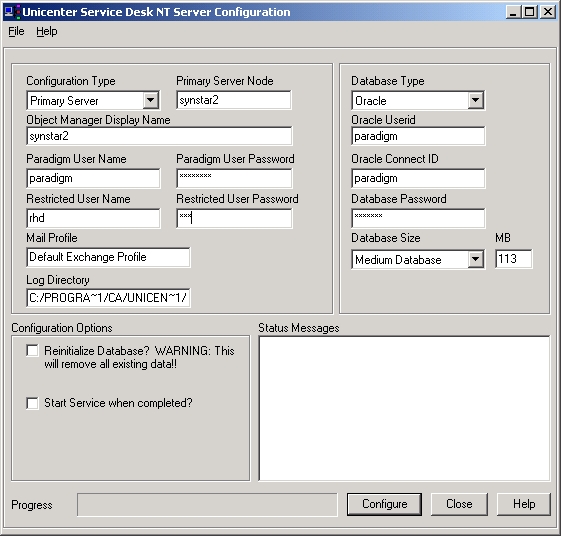Click the Progress bar
Screen dimensions: 561x536
pos(207,505)
